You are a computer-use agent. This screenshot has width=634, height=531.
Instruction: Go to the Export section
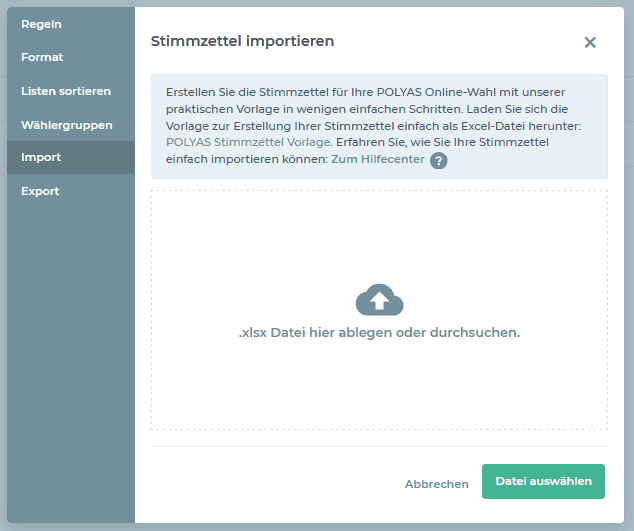pyautogui.click(x=40, y=191)
